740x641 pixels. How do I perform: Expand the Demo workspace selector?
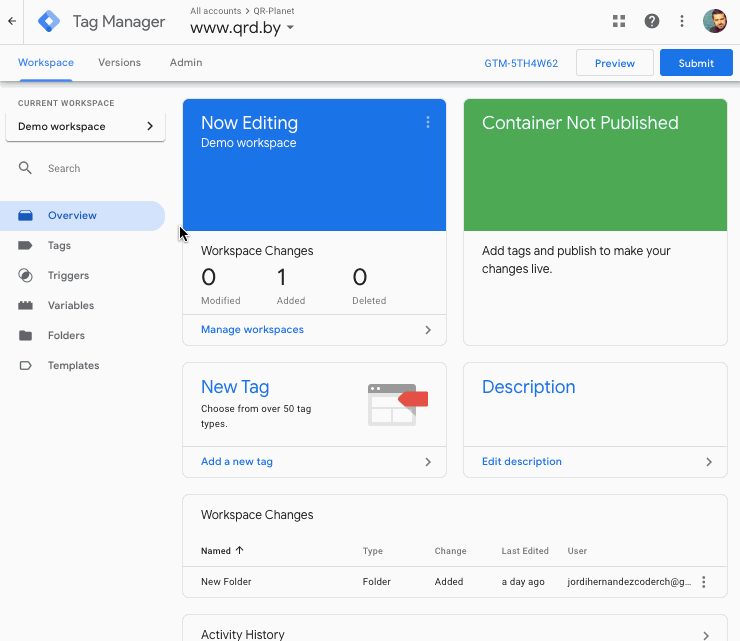point(85,127)
